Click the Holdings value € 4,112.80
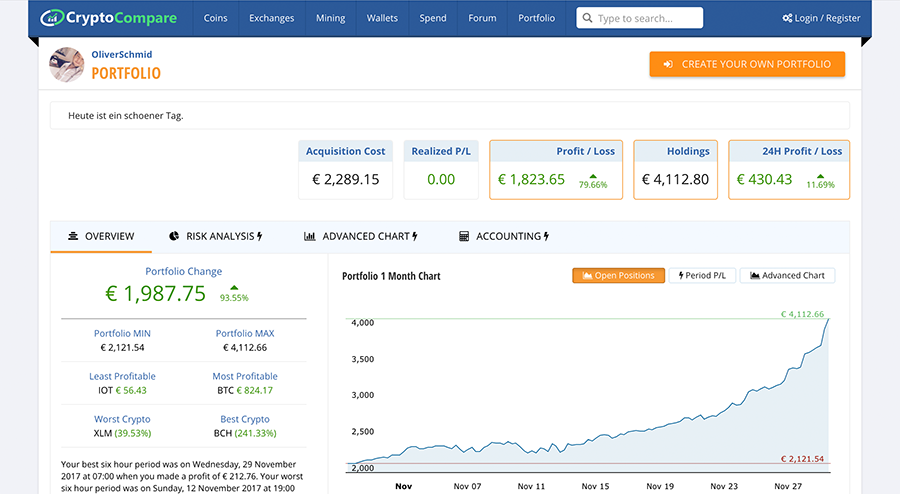The image size is (900, 494). coord(676,180)
